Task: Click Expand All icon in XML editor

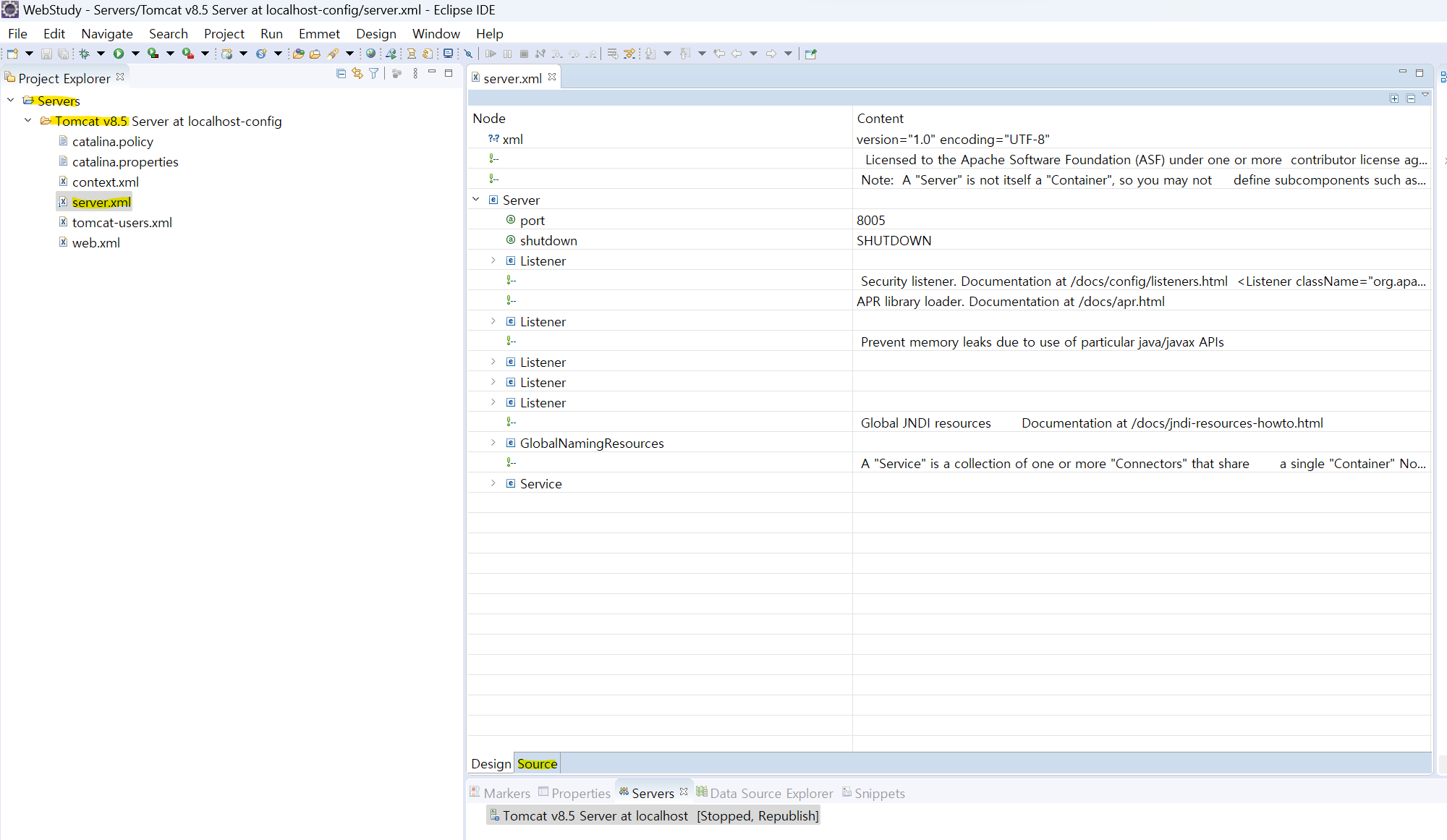Action: tap(1394, 98)
